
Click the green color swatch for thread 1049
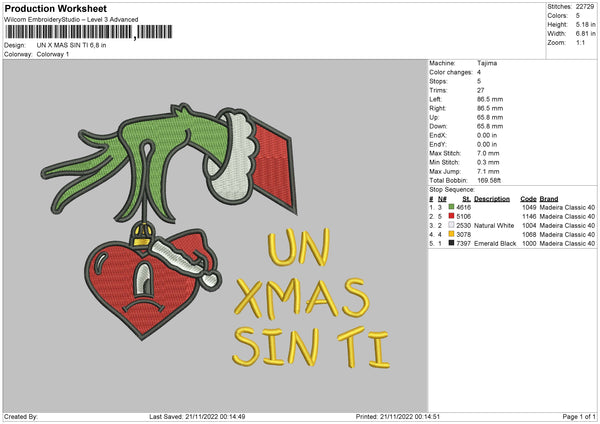pyautogui.click(x=451, y=207)
